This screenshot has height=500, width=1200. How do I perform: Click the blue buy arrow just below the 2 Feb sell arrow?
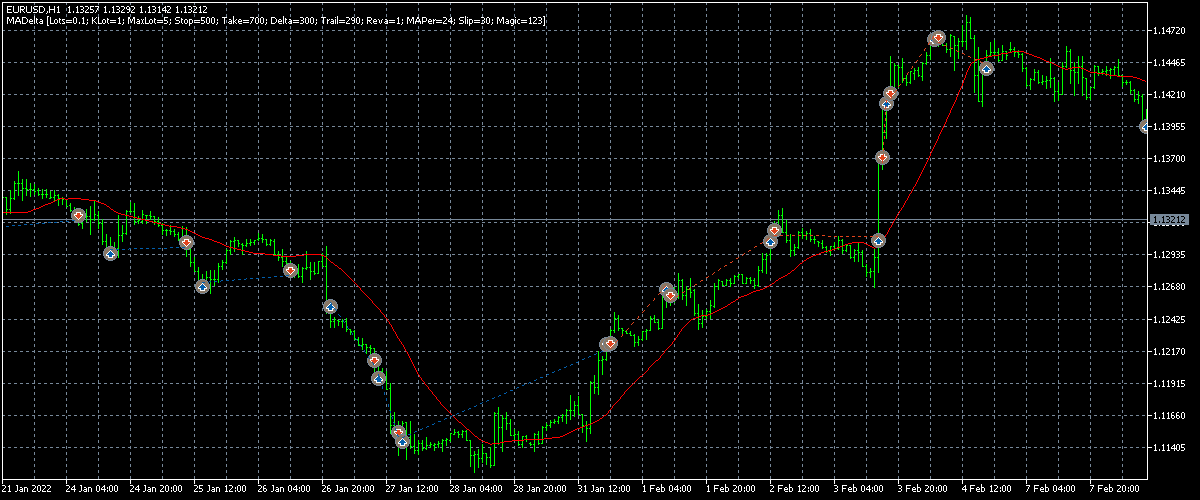pyautogui.click(x=771, y=242)
